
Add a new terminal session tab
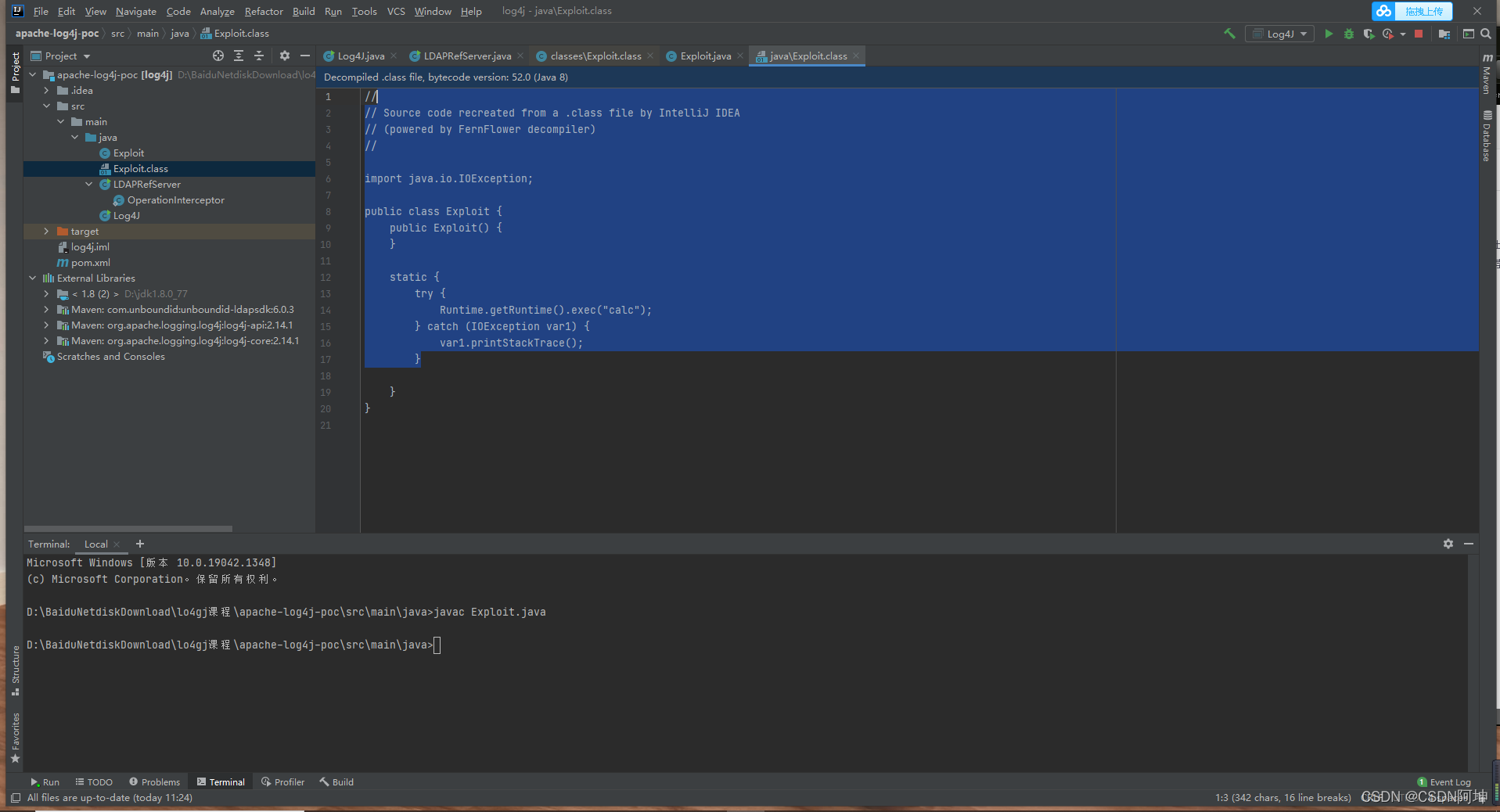tap(140, 544)
